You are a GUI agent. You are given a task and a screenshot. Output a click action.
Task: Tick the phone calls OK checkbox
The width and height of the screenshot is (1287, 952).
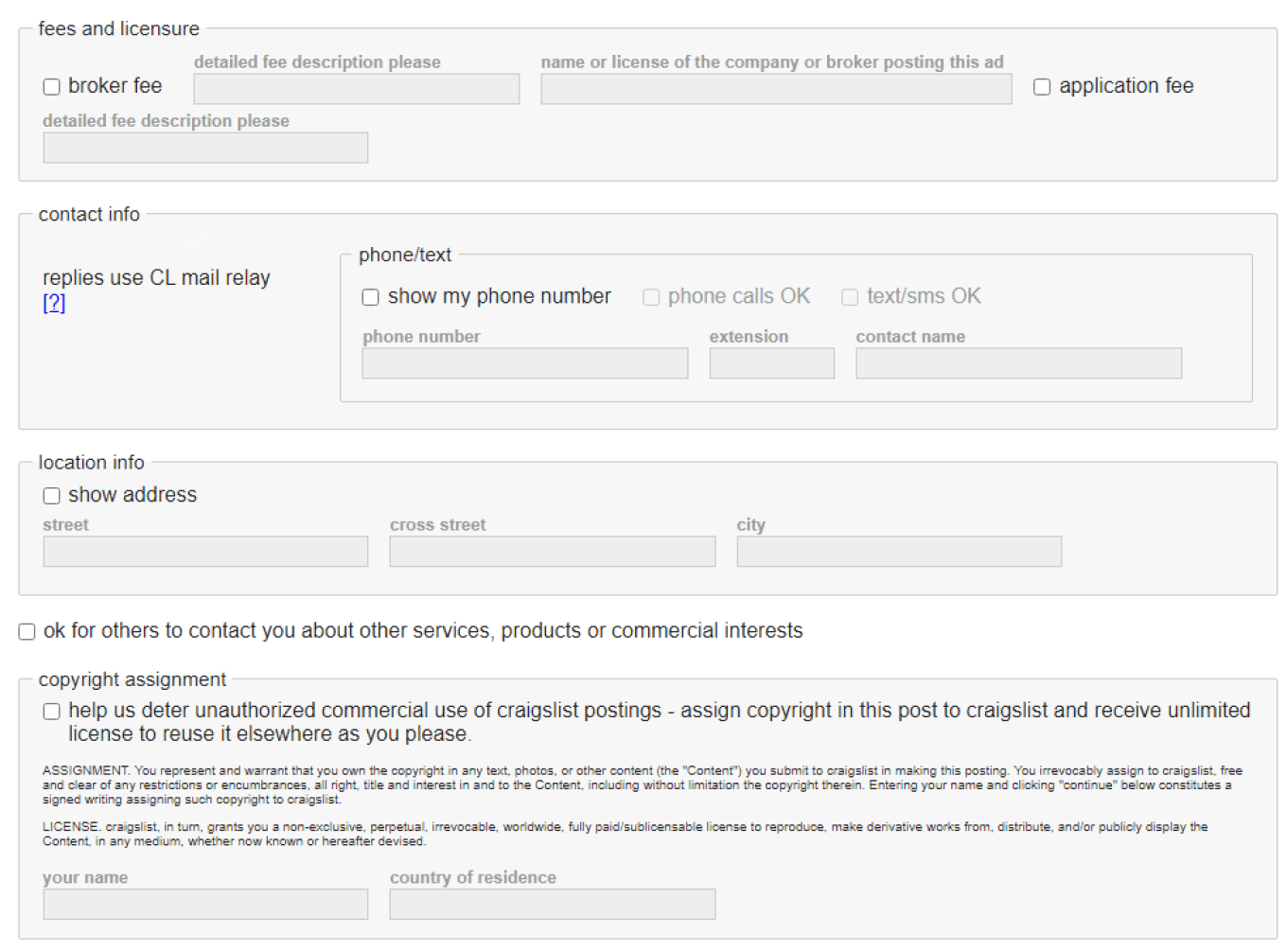651,297
